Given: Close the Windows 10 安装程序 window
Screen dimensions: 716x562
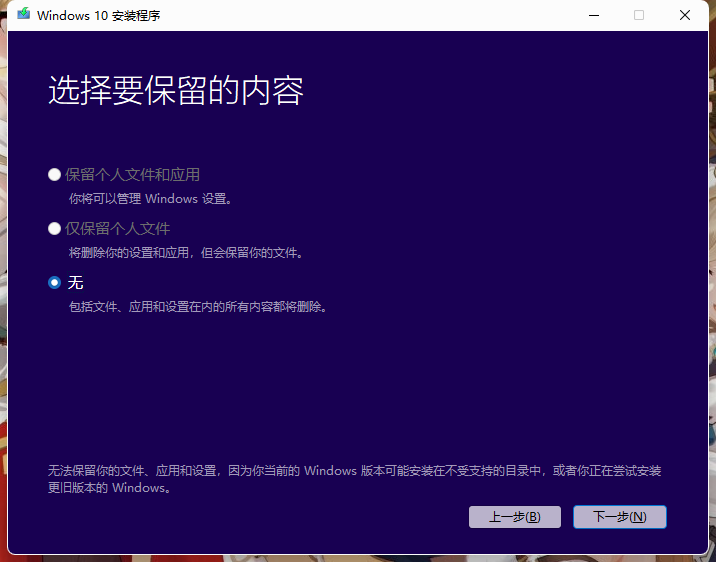Looking at the screenshot, I should 684,15.
